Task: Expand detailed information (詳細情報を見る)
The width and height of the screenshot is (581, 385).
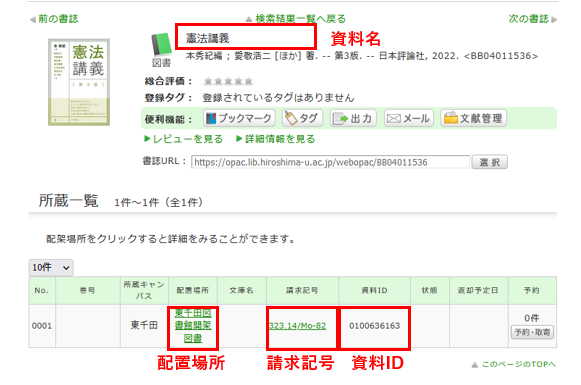Action: 276,139
